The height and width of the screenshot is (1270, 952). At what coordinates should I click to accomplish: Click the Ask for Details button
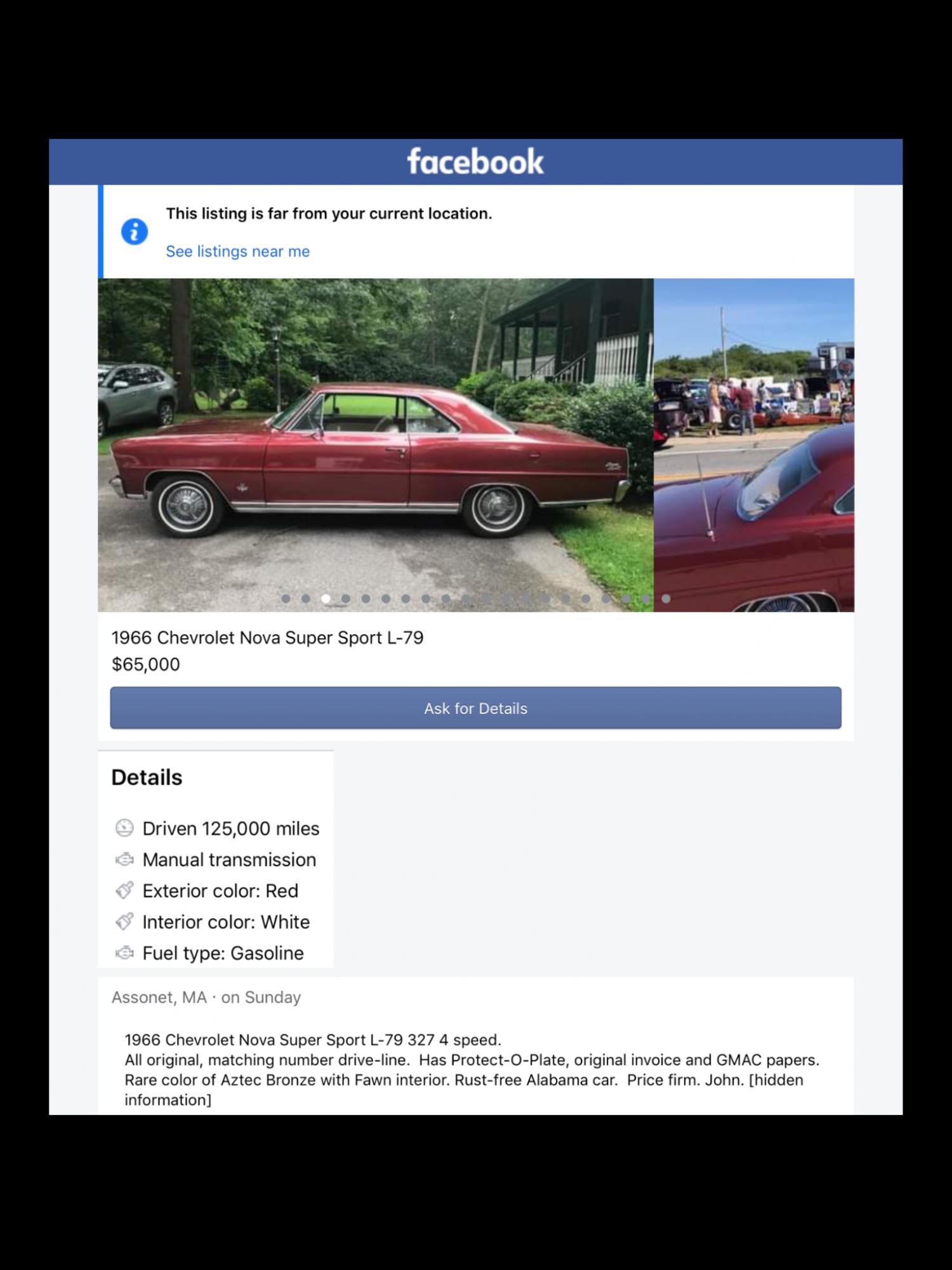pos(475,708)
